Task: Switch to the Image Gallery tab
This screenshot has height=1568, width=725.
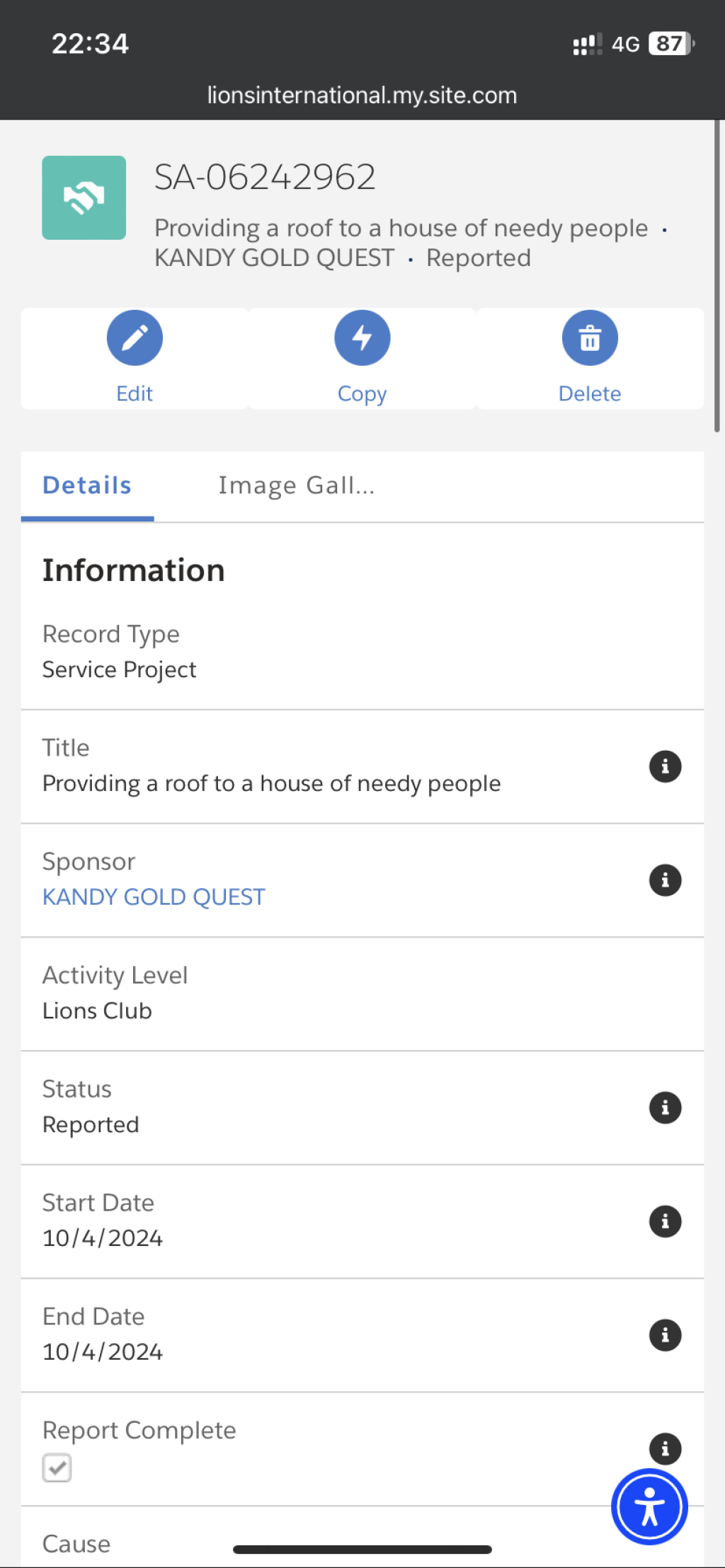Action: [296, 485]
